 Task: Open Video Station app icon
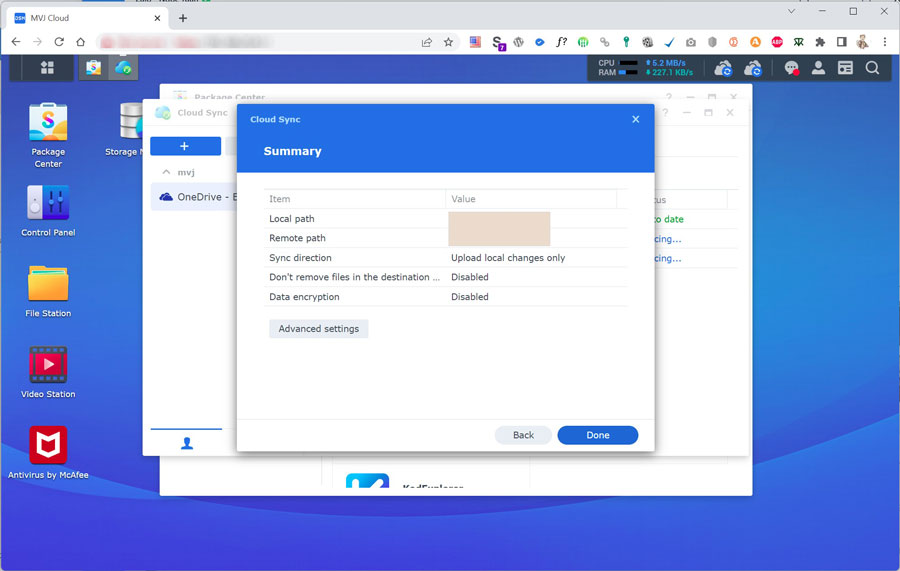click(48, 366)
